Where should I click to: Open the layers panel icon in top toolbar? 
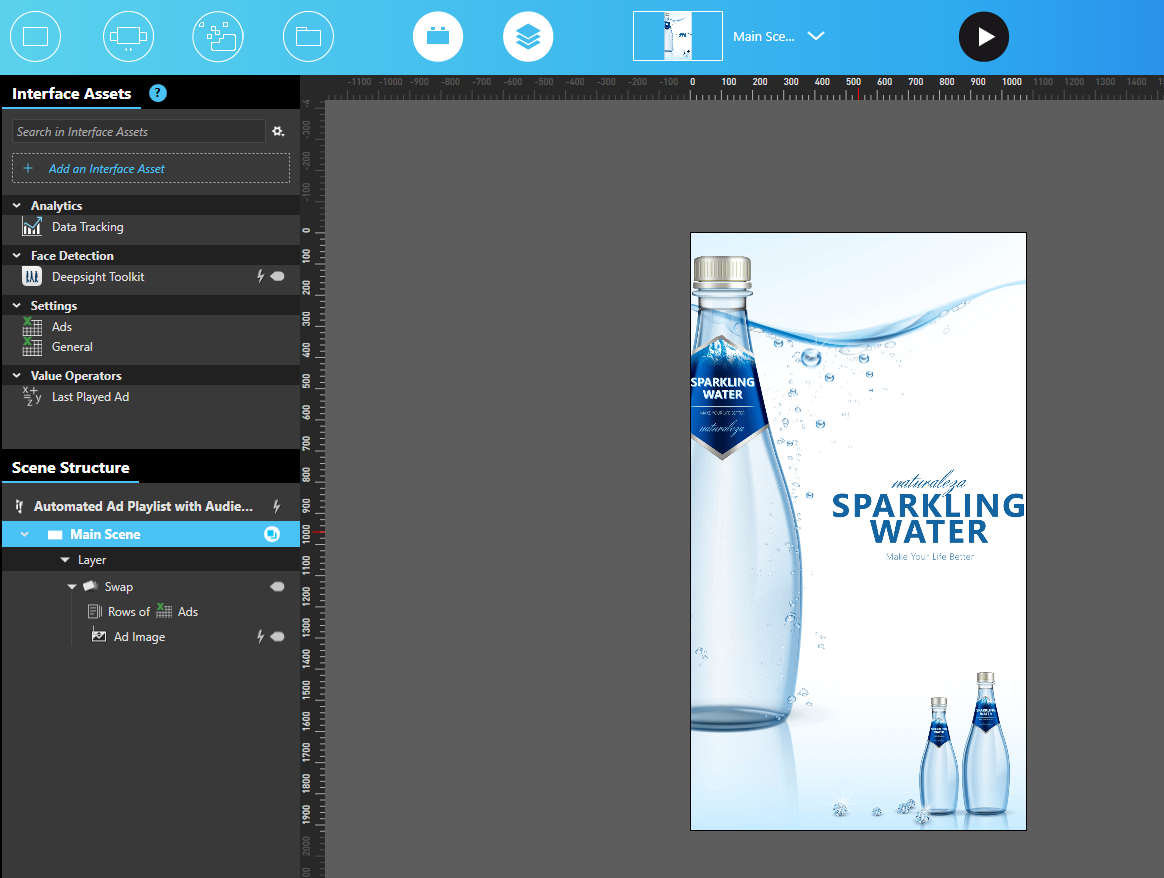pos(528,37)
